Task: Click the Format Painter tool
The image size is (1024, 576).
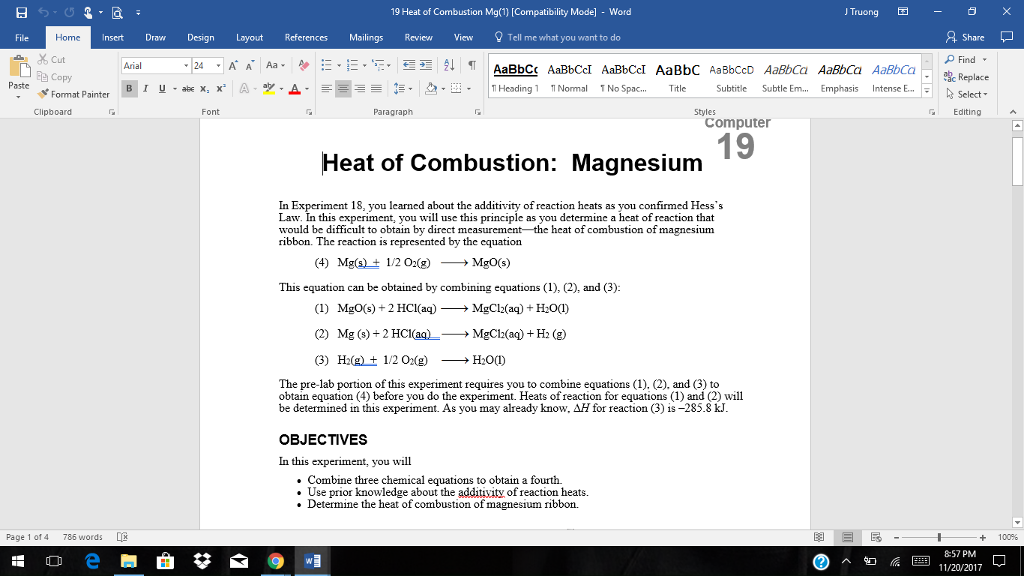Action: tap(73, 94)
